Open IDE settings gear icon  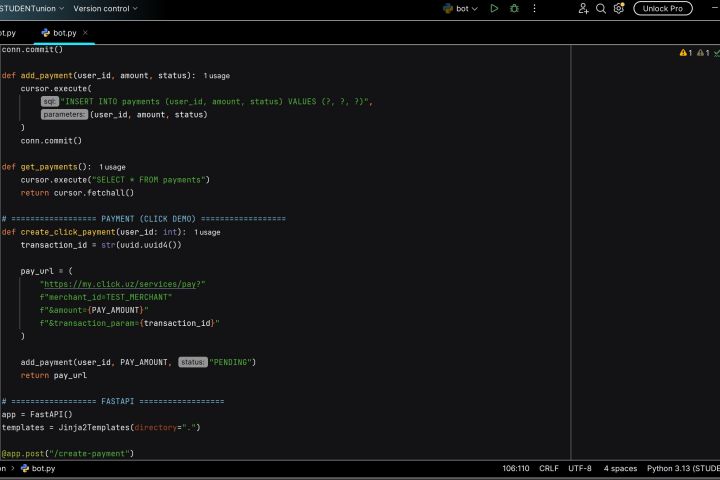tap(619, 8)
